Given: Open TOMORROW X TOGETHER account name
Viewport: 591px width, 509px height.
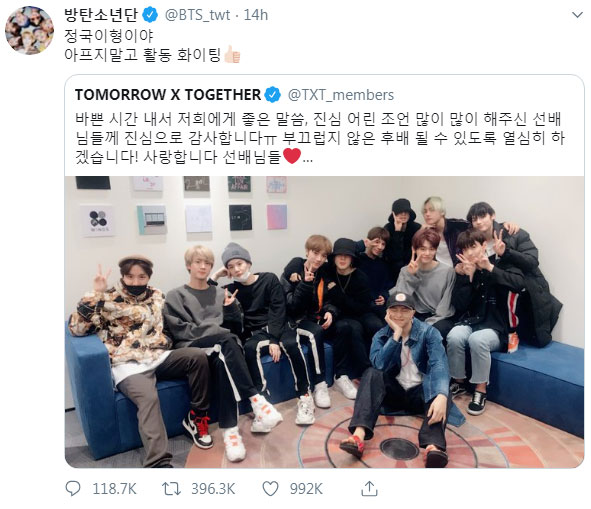Looking at the screenshot, I should [168, 95].
